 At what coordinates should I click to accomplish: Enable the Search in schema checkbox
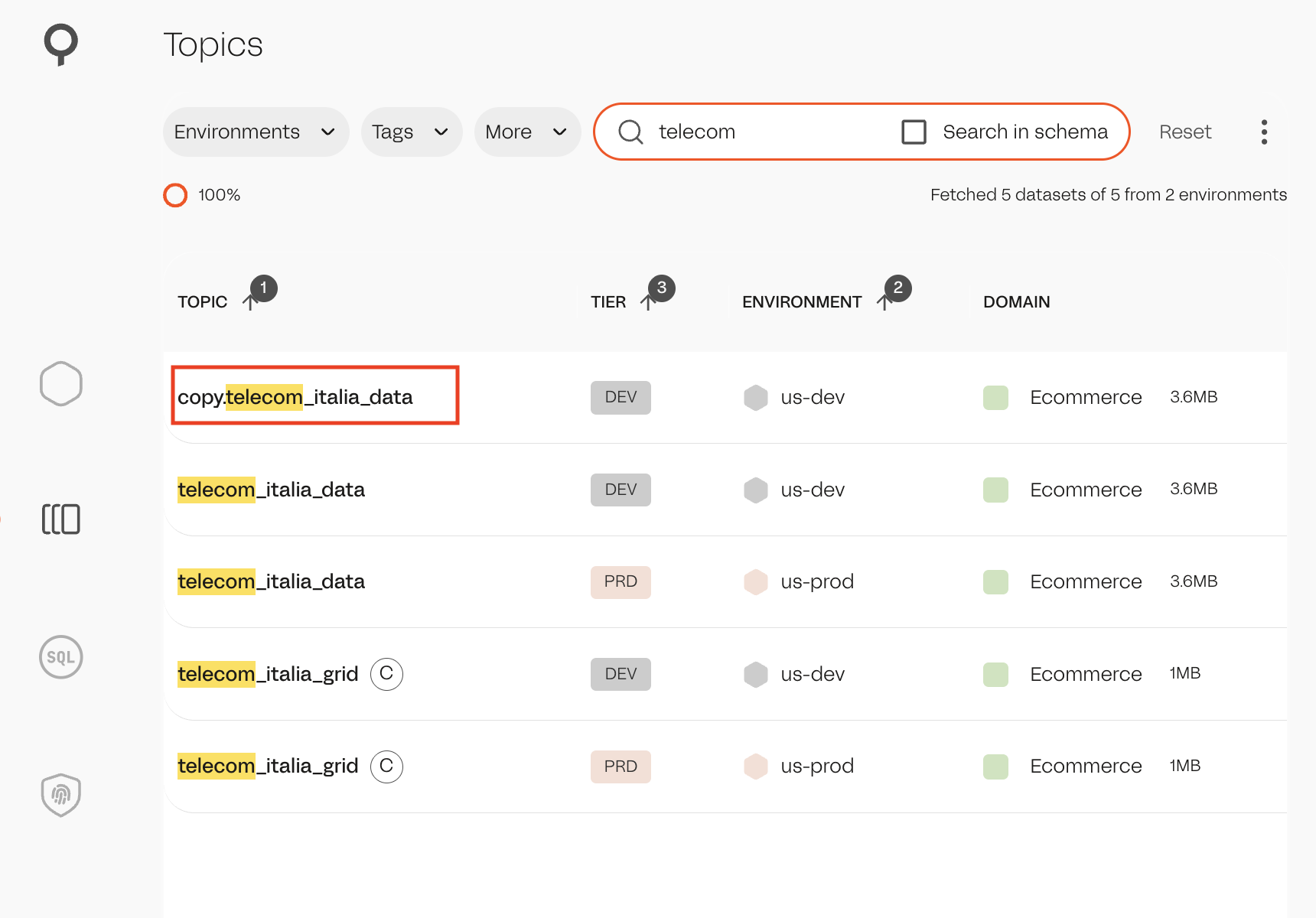point(914,132)
